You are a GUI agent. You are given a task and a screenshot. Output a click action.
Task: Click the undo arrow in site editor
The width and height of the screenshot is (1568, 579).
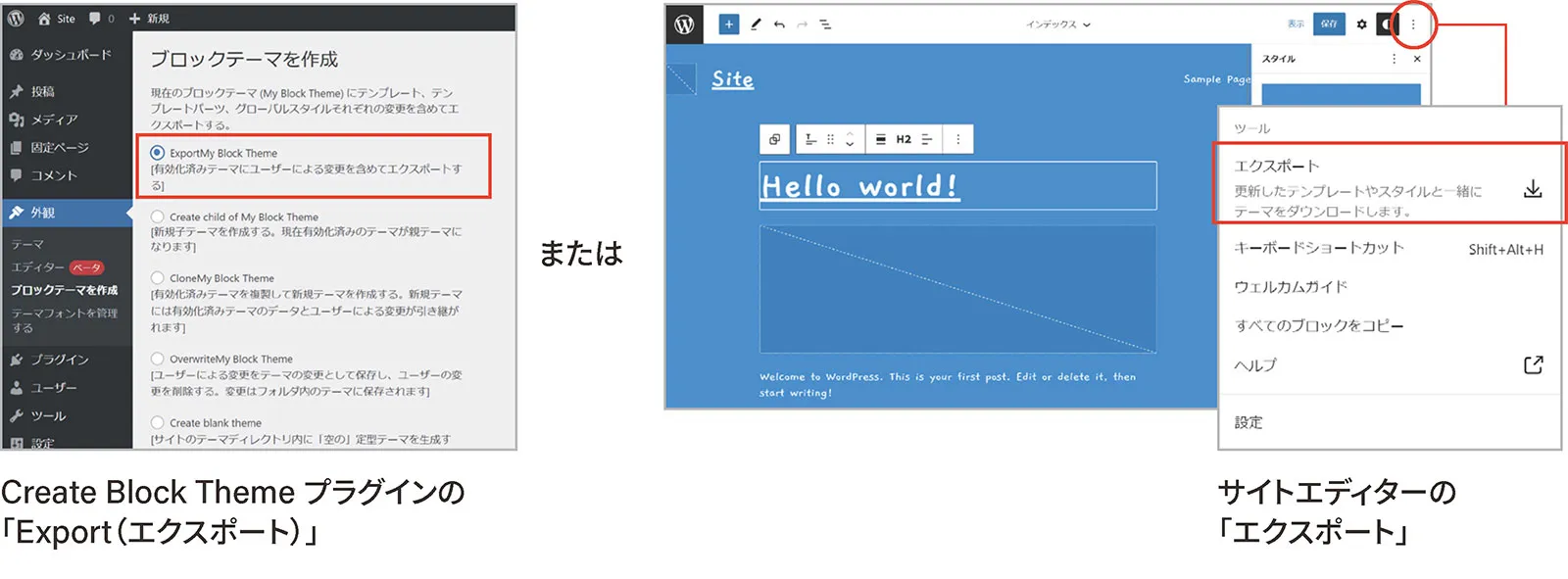779,24
